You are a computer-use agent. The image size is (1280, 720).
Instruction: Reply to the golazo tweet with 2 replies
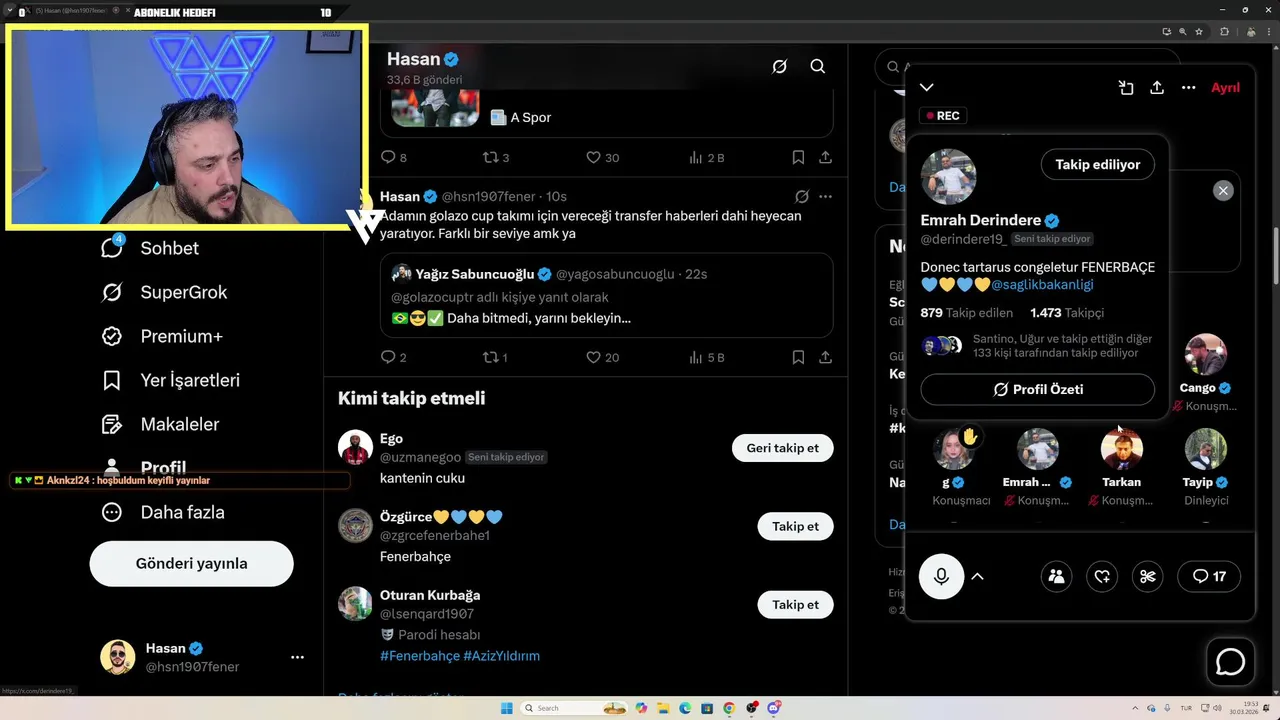[x=394, y=357]
